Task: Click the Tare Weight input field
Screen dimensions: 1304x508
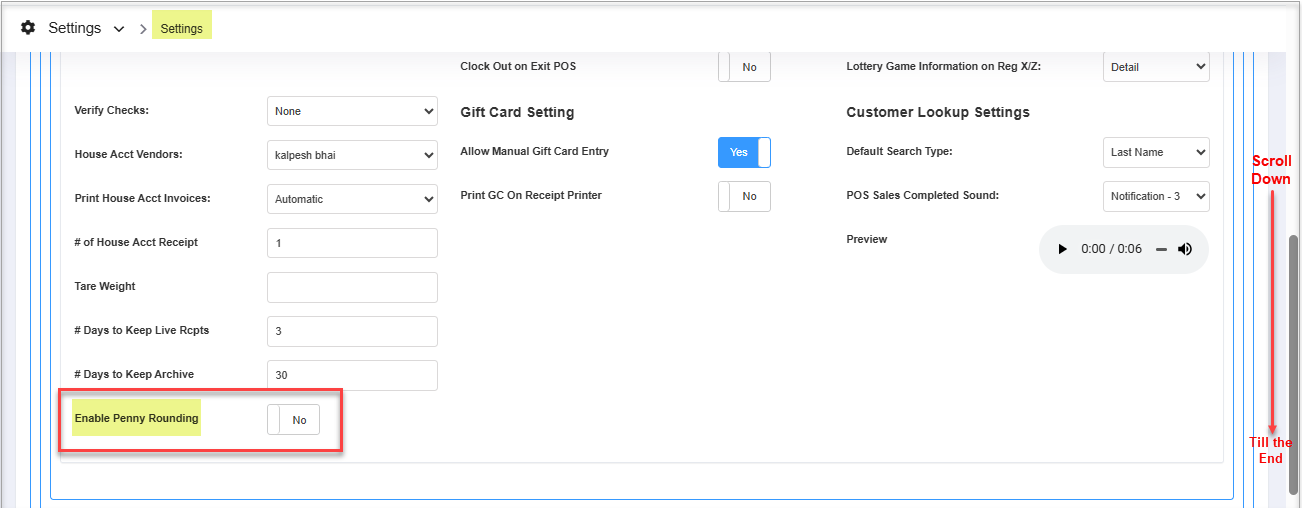Action: pyautogui.click(x=352, y=287)
